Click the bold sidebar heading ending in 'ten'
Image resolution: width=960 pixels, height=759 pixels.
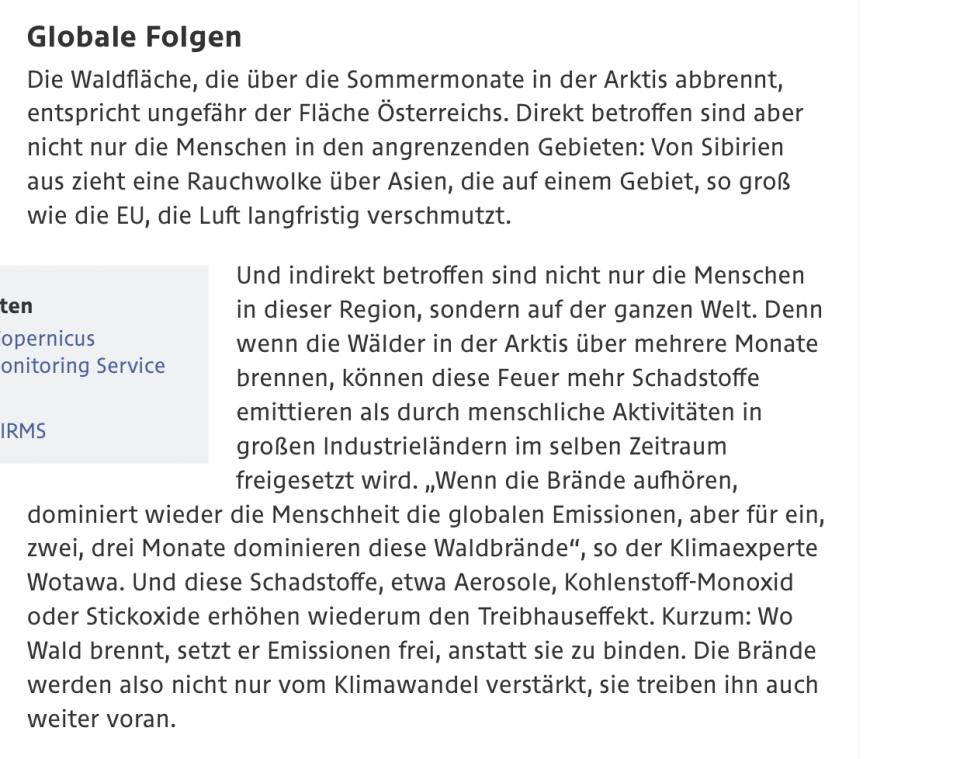pyautogui.click(x=16, y=306)
